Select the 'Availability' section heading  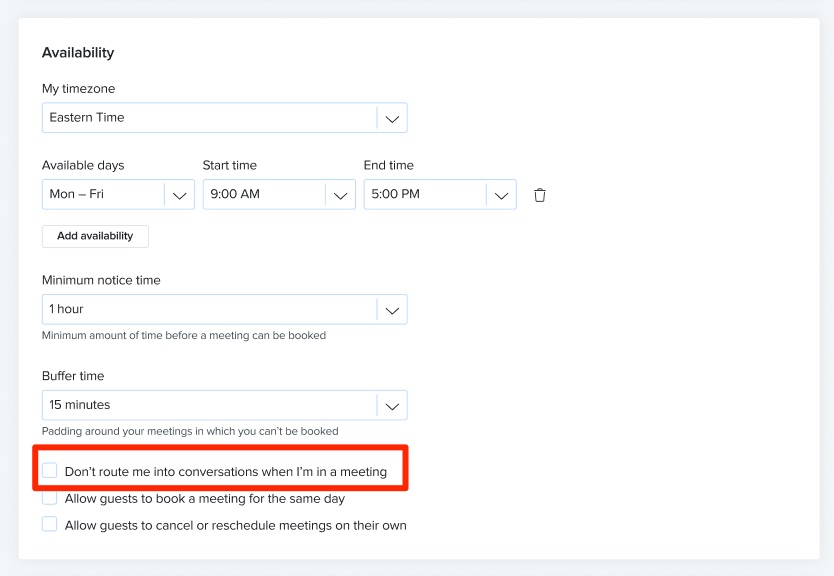tap(78, 53)
